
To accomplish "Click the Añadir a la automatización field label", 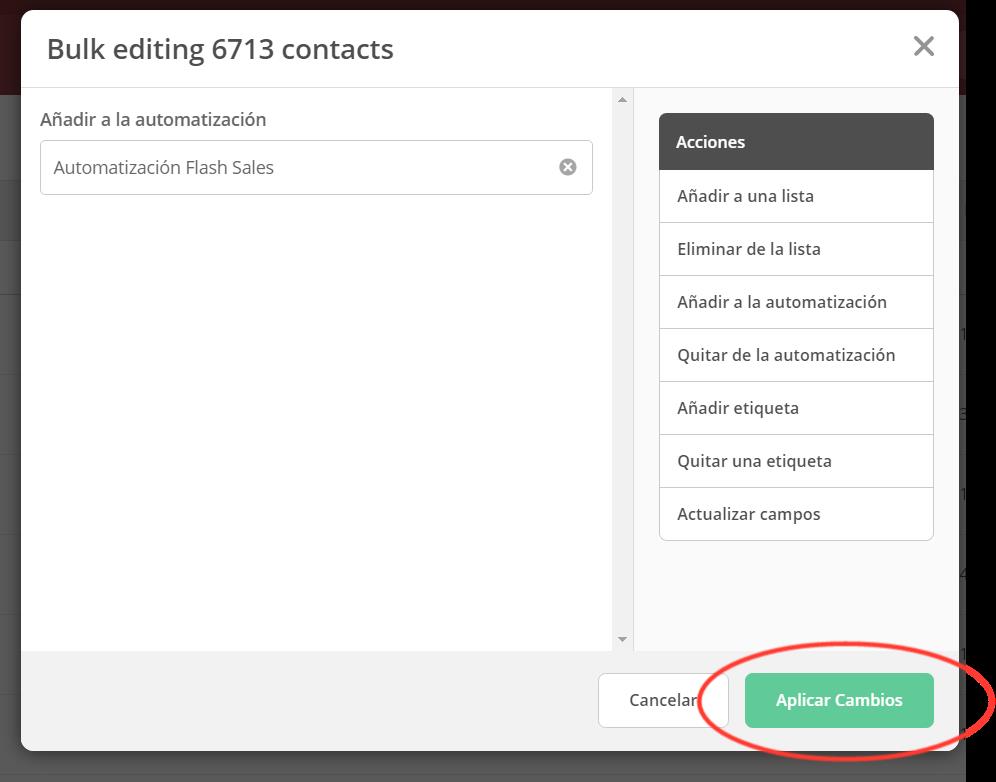I will [x=153, y=119].
